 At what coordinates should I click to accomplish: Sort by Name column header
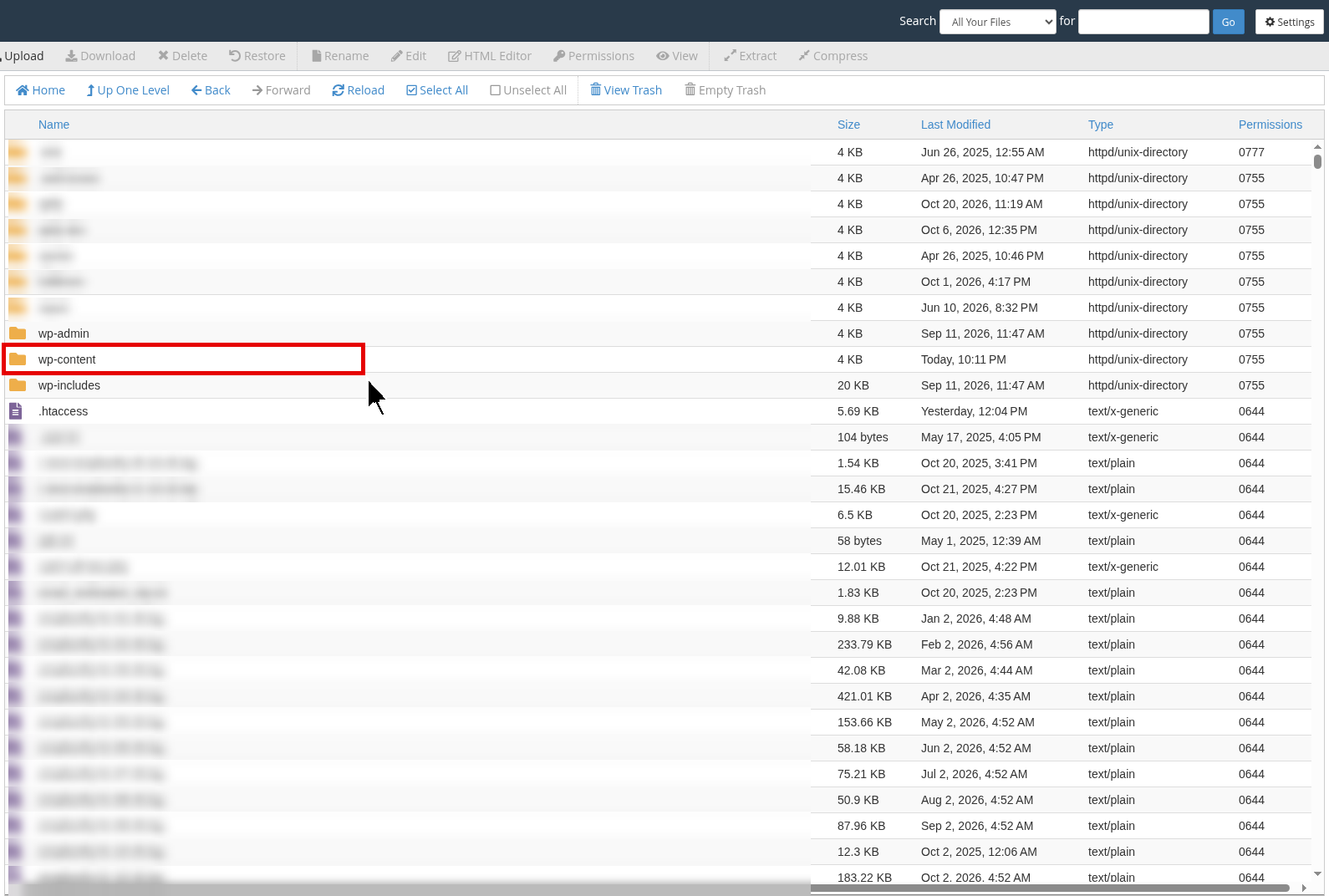coord(53,125)
